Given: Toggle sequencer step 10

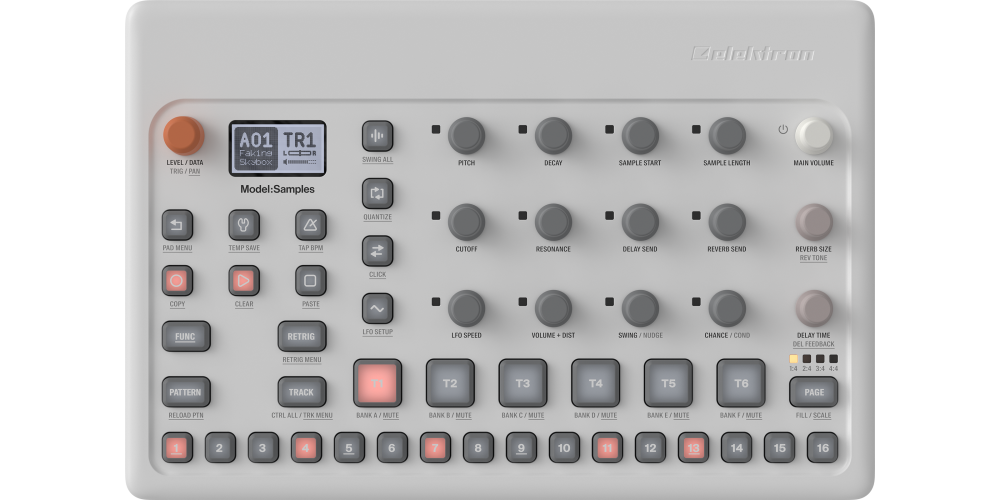Looking at the screenshot, I should coord(564,448).
